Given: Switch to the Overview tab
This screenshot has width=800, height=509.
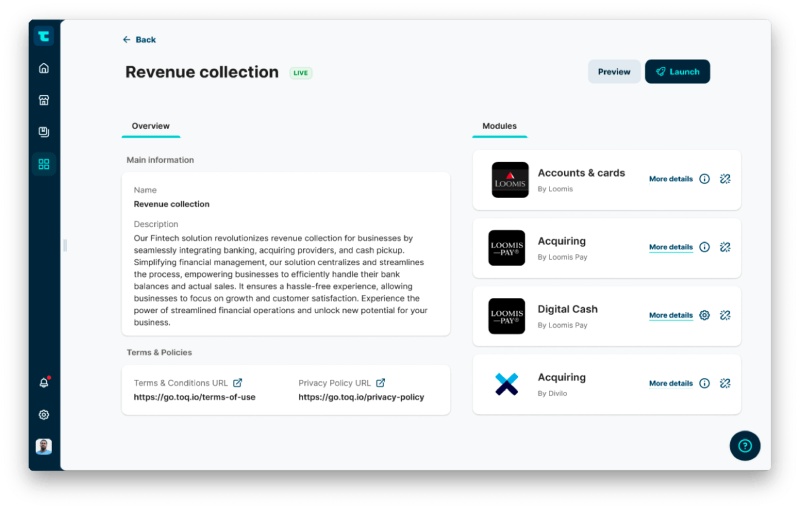Looking at the screenshot, I should pos(151,126).
